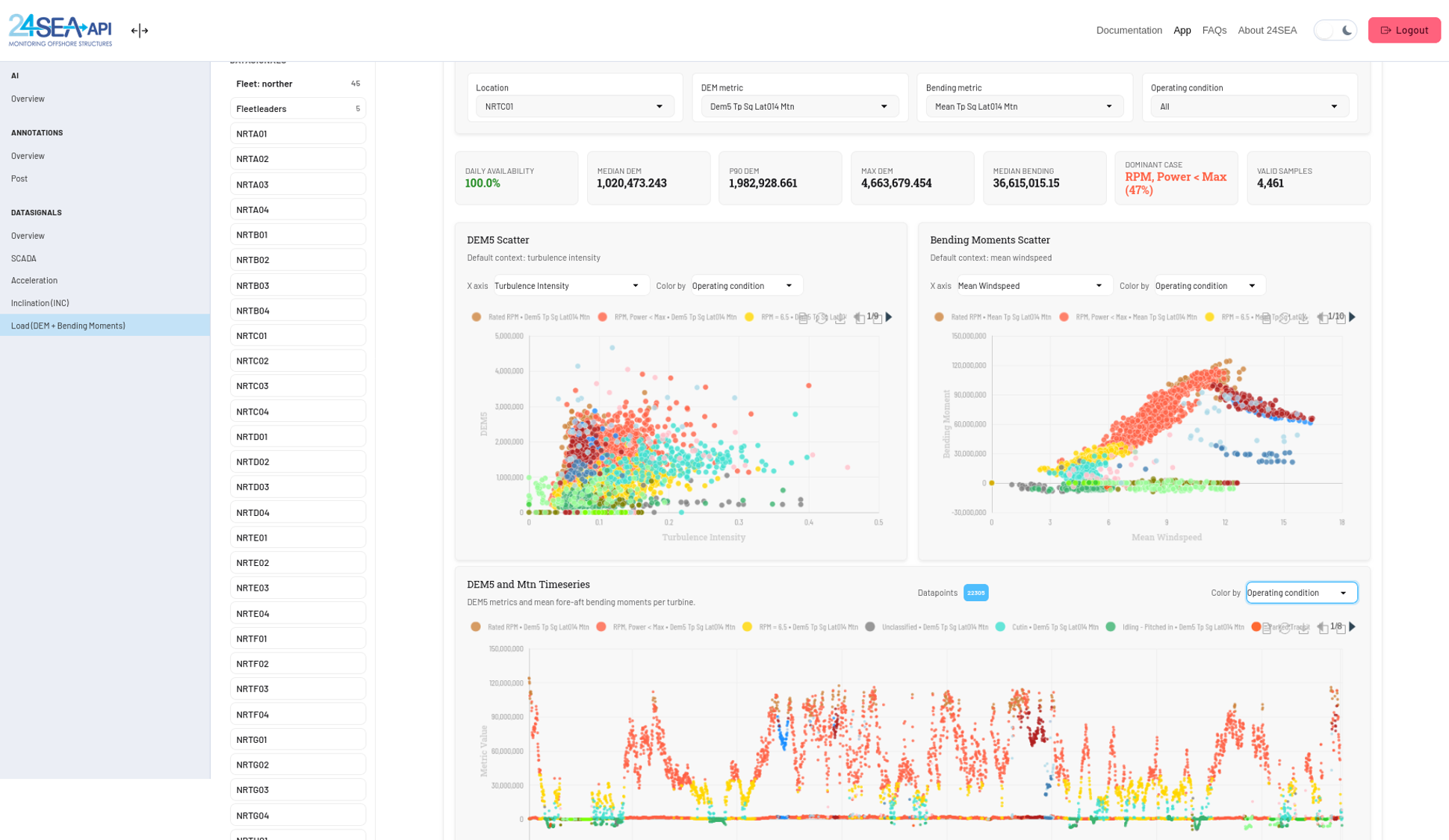Change DEM5 Scatter X axis from Turbulence Intensity
Image resolution: width=1449 pixels, height=840 pixels.
(x=571, y=285)
